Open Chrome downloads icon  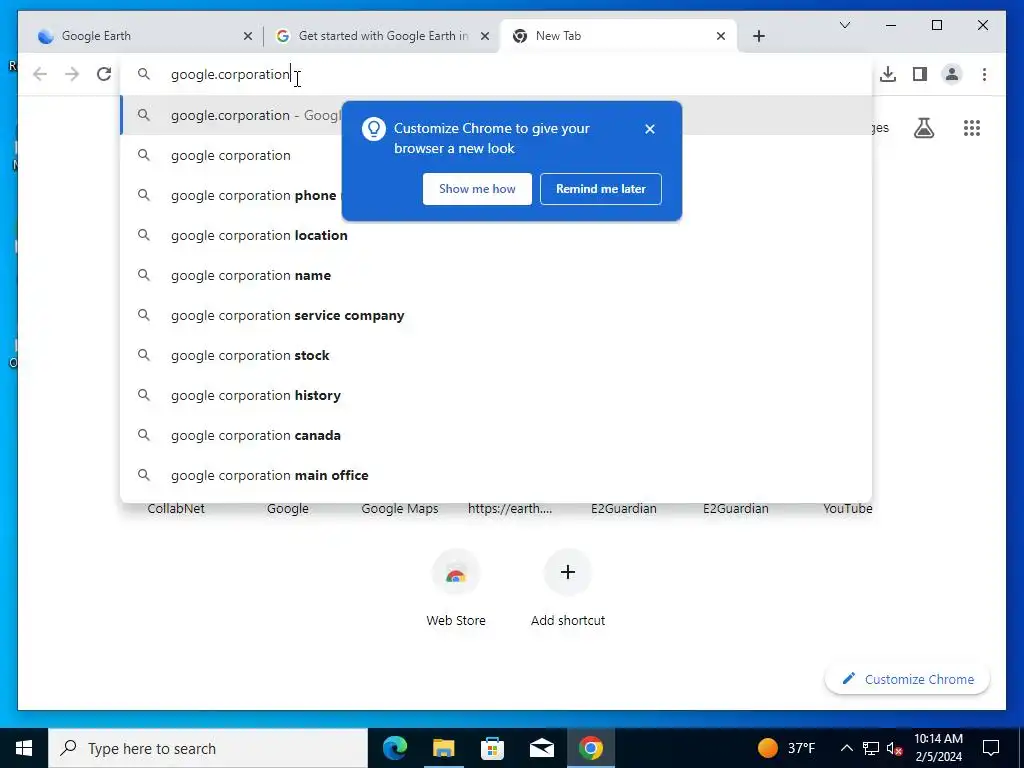888,74
